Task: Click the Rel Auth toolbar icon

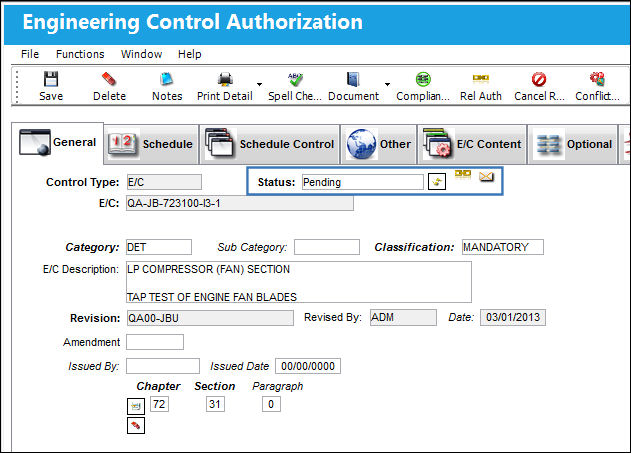Action: tap(480, 78)
